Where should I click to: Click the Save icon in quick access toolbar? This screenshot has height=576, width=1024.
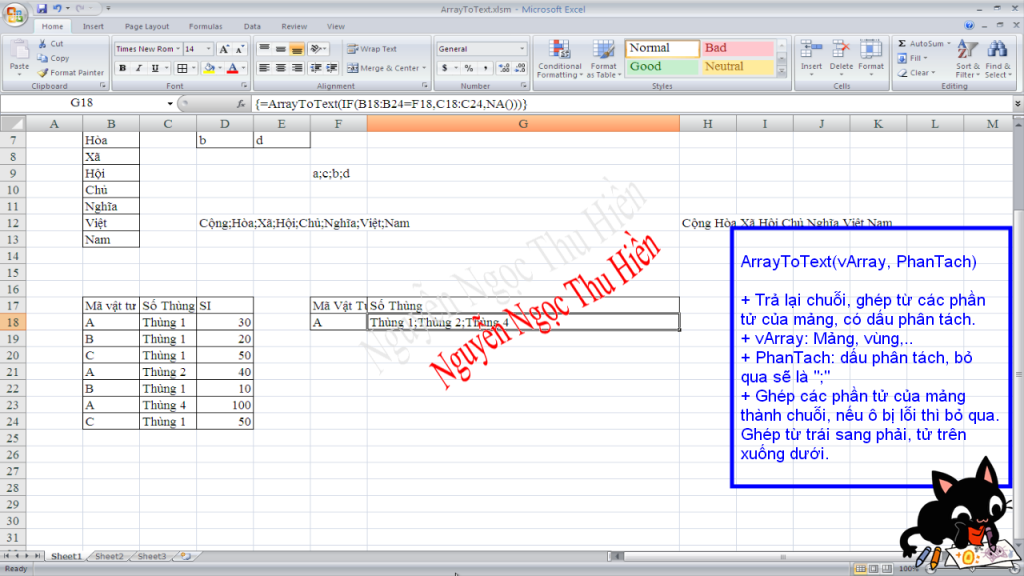tap(42, 9)
